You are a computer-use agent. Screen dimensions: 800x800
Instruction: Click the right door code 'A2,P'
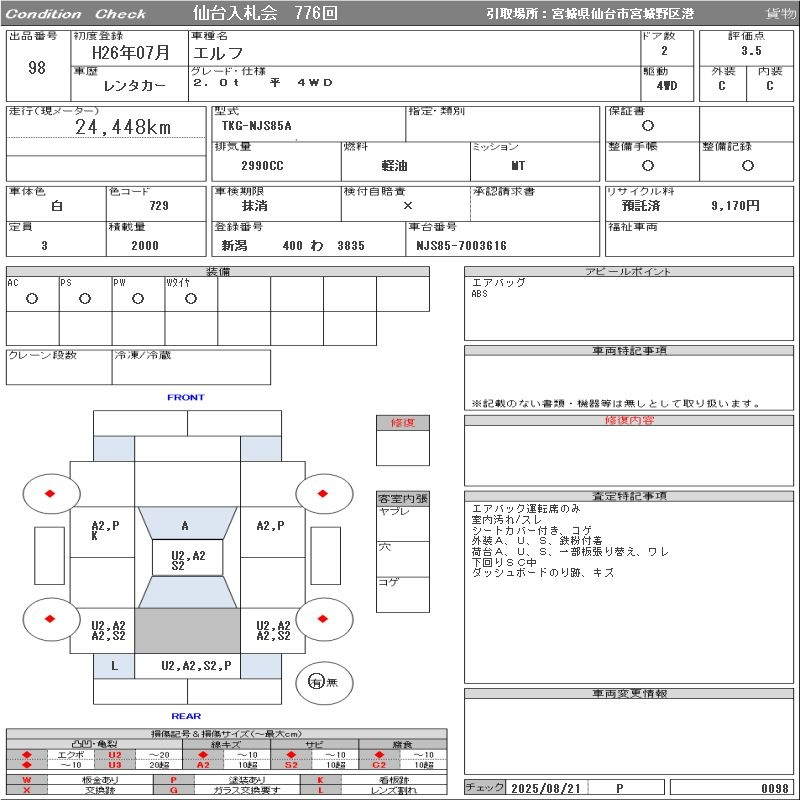coord(270,526)
